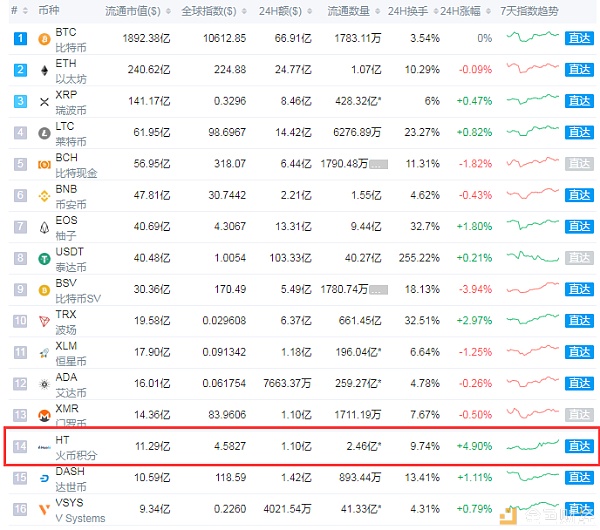Open the HT 火币积分 coin link

pos(76,447)
